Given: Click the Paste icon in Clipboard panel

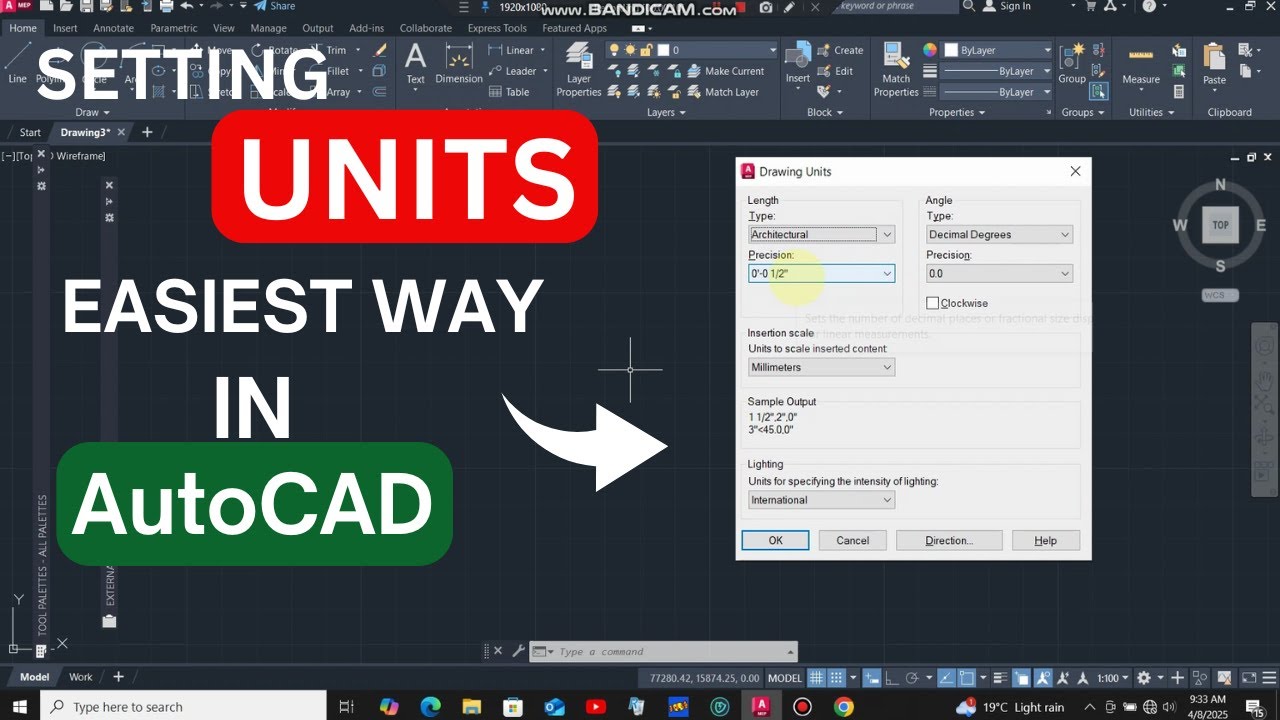Looking at the screenshot, I should pyautogui.click(x=1214, y=56).
